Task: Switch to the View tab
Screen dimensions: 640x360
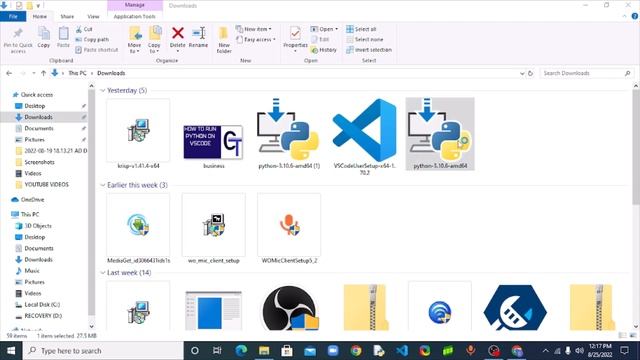Action: tap(93, 16)
